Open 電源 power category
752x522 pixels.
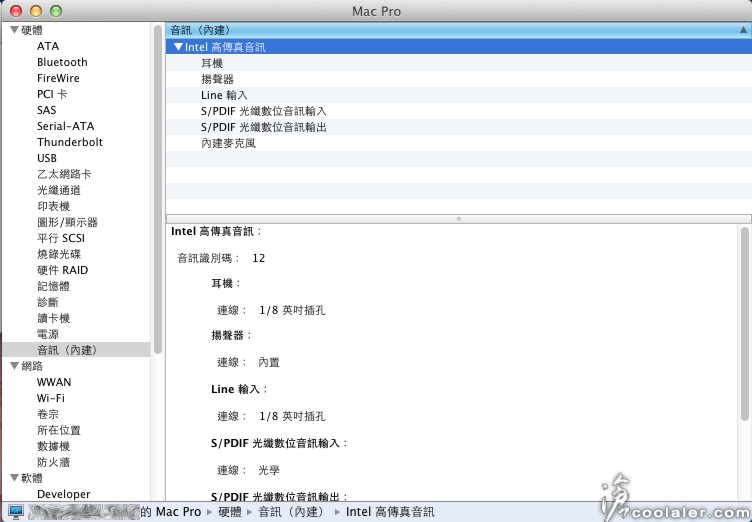(48, 334)
